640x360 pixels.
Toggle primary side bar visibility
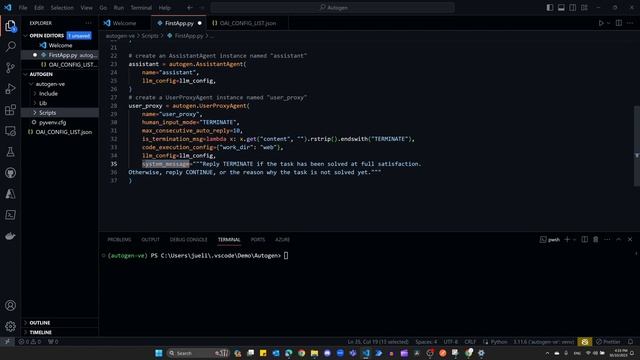pyautogui.click(x=550, y=7)
